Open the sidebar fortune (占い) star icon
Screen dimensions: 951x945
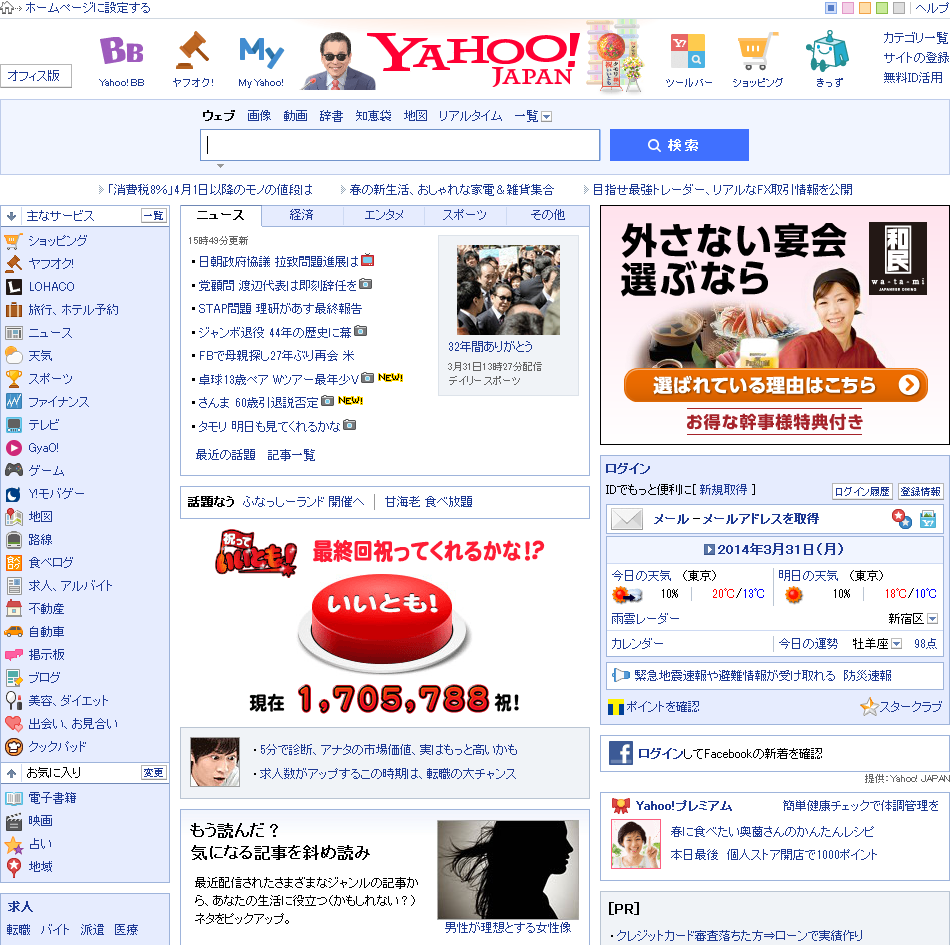pyautogui.click(x=13, y=844)
